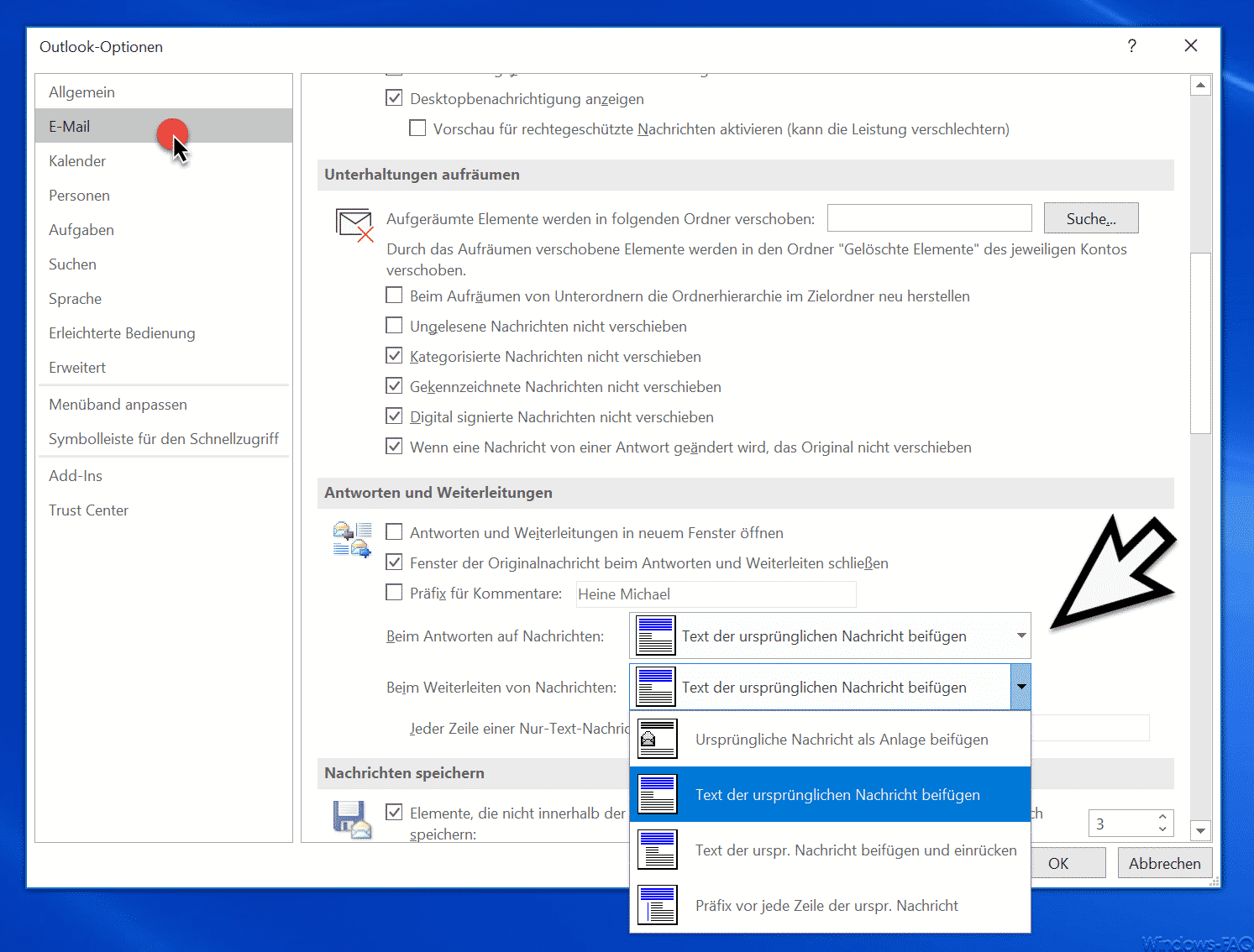1254x952 pixels.
Task: Choose 'Präfix vor jede Zeile der urspr. Nachricht'
Action: pyautogui.click(x=830, y=905)
